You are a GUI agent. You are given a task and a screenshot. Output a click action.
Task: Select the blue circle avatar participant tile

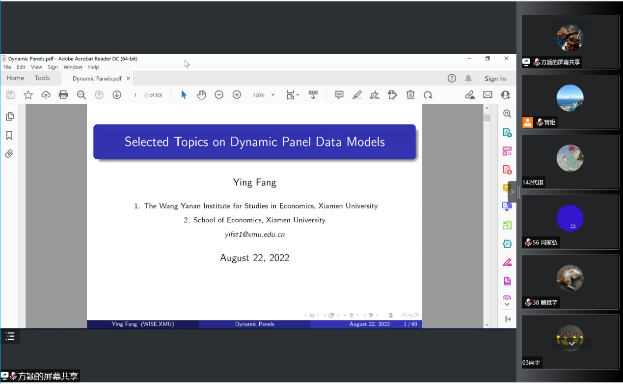pyautogui.click(x=570, y=221)
